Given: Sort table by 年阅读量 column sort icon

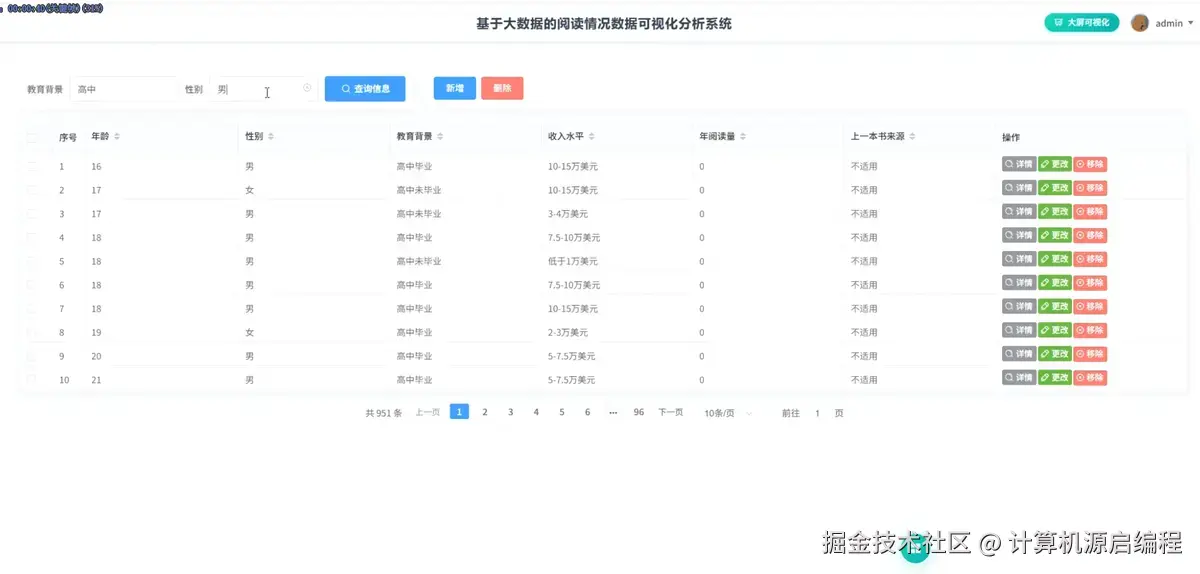Looking at the screenshot, I should click(743, 136).
